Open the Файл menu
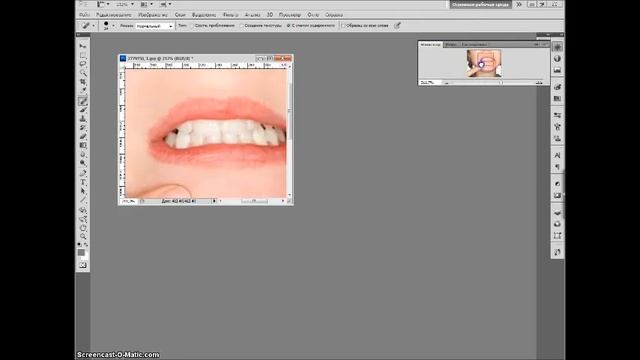 pyautogui.click(x=84, y=15)
